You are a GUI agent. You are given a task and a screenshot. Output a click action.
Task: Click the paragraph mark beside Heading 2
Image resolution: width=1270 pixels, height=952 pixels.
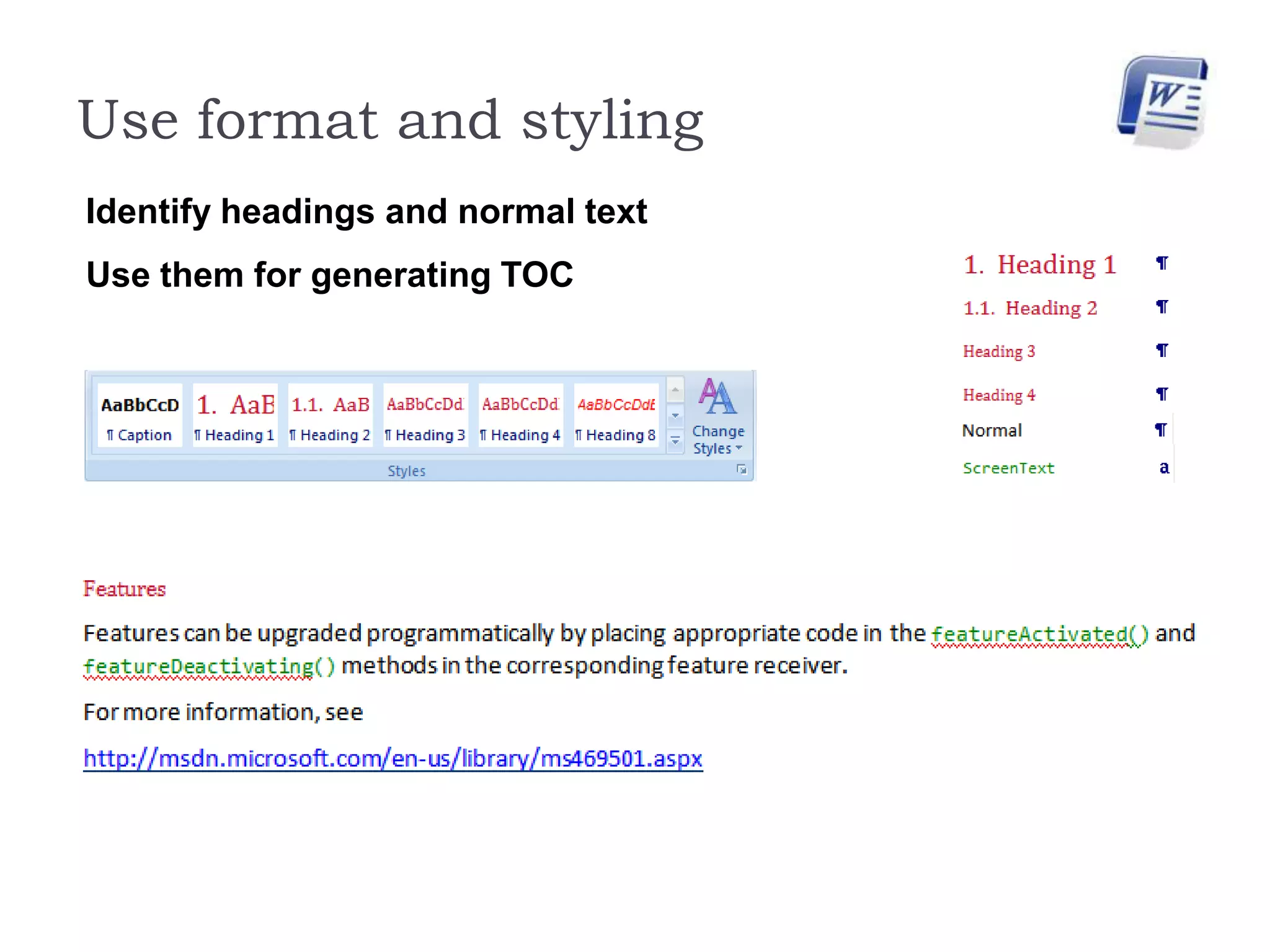[1162, 307]
